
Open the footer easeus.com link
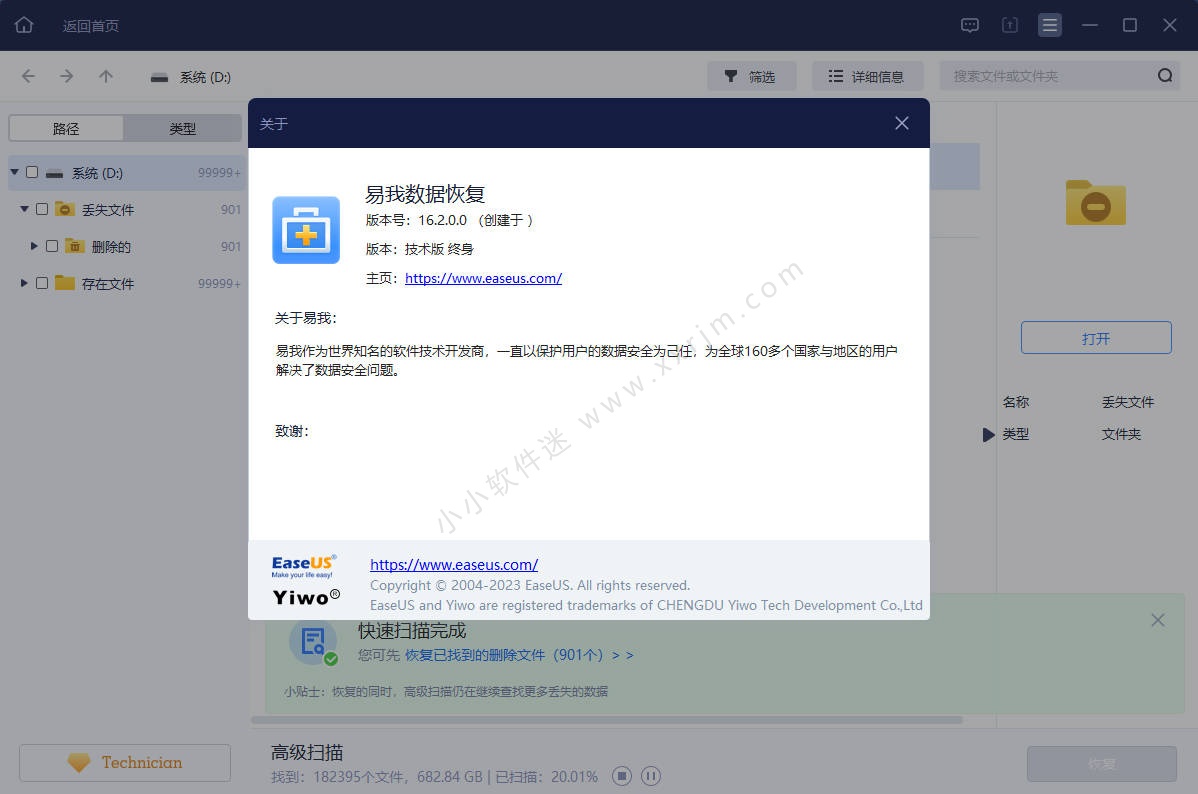pyautogui.click(x=454, y=565)
